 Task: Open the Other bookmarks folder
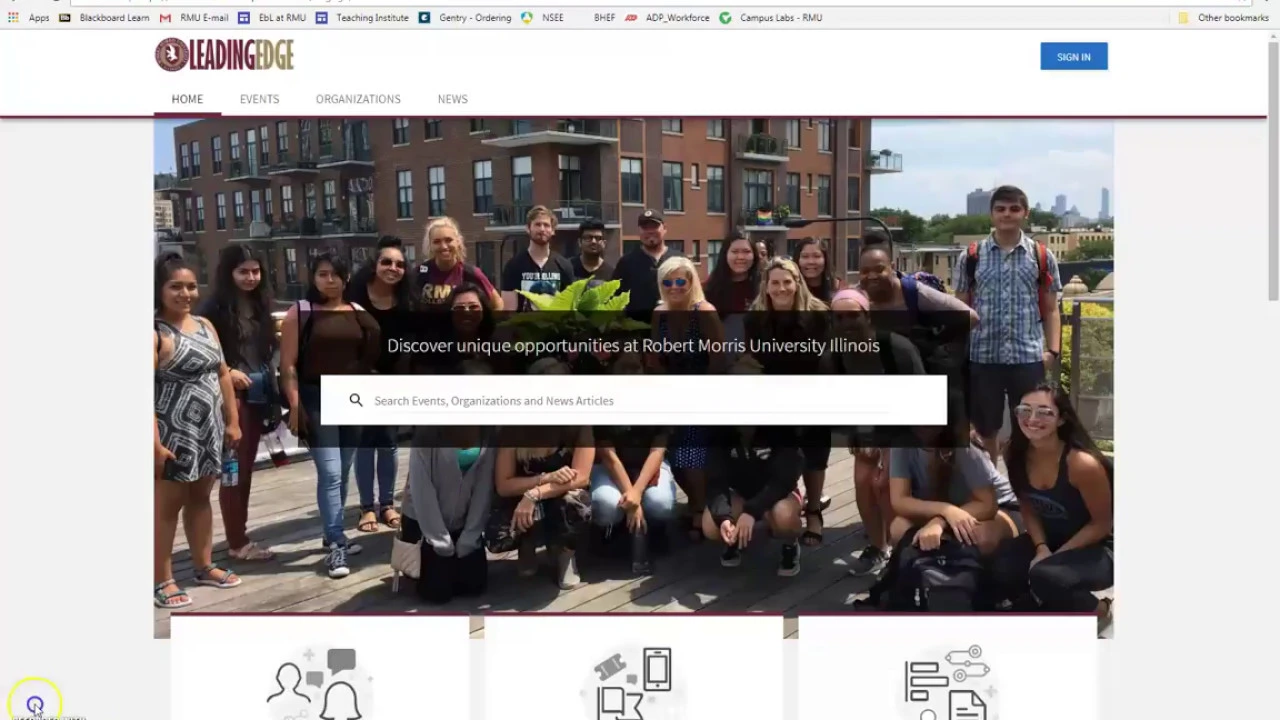[1223, 17]
